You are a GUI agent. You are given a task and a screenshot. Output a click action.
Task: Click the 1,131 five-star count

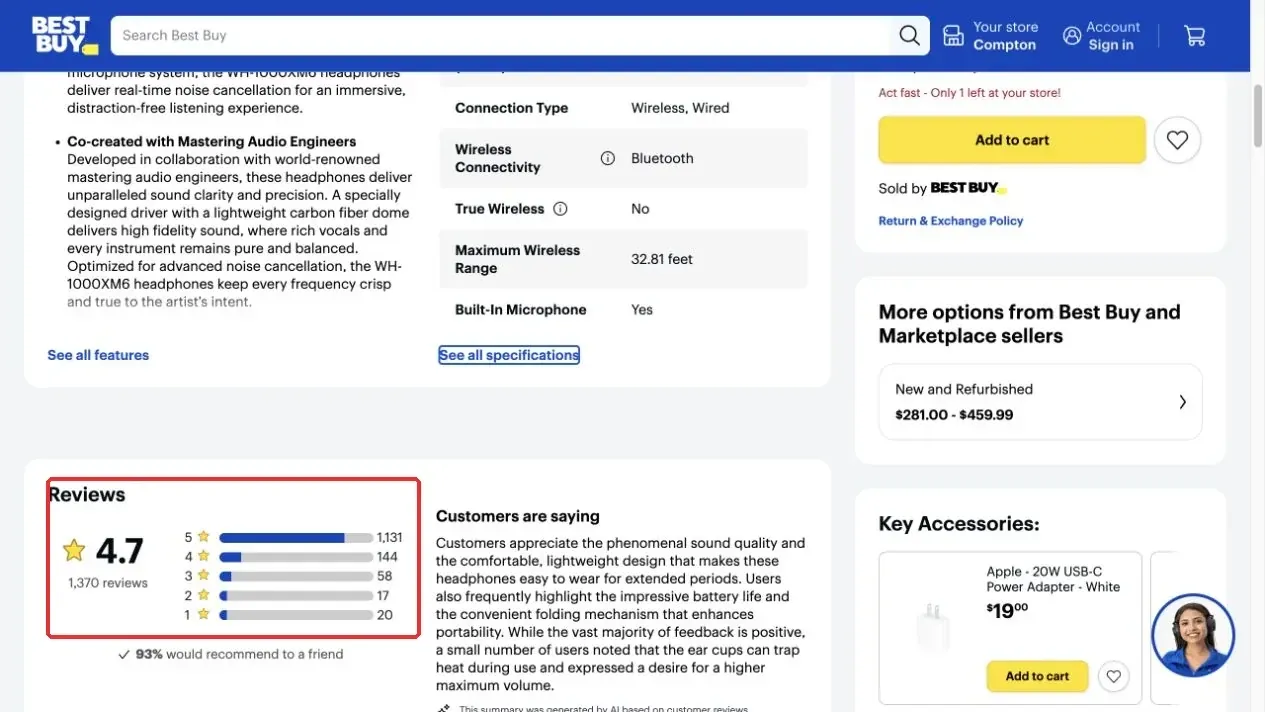point(389,537)
